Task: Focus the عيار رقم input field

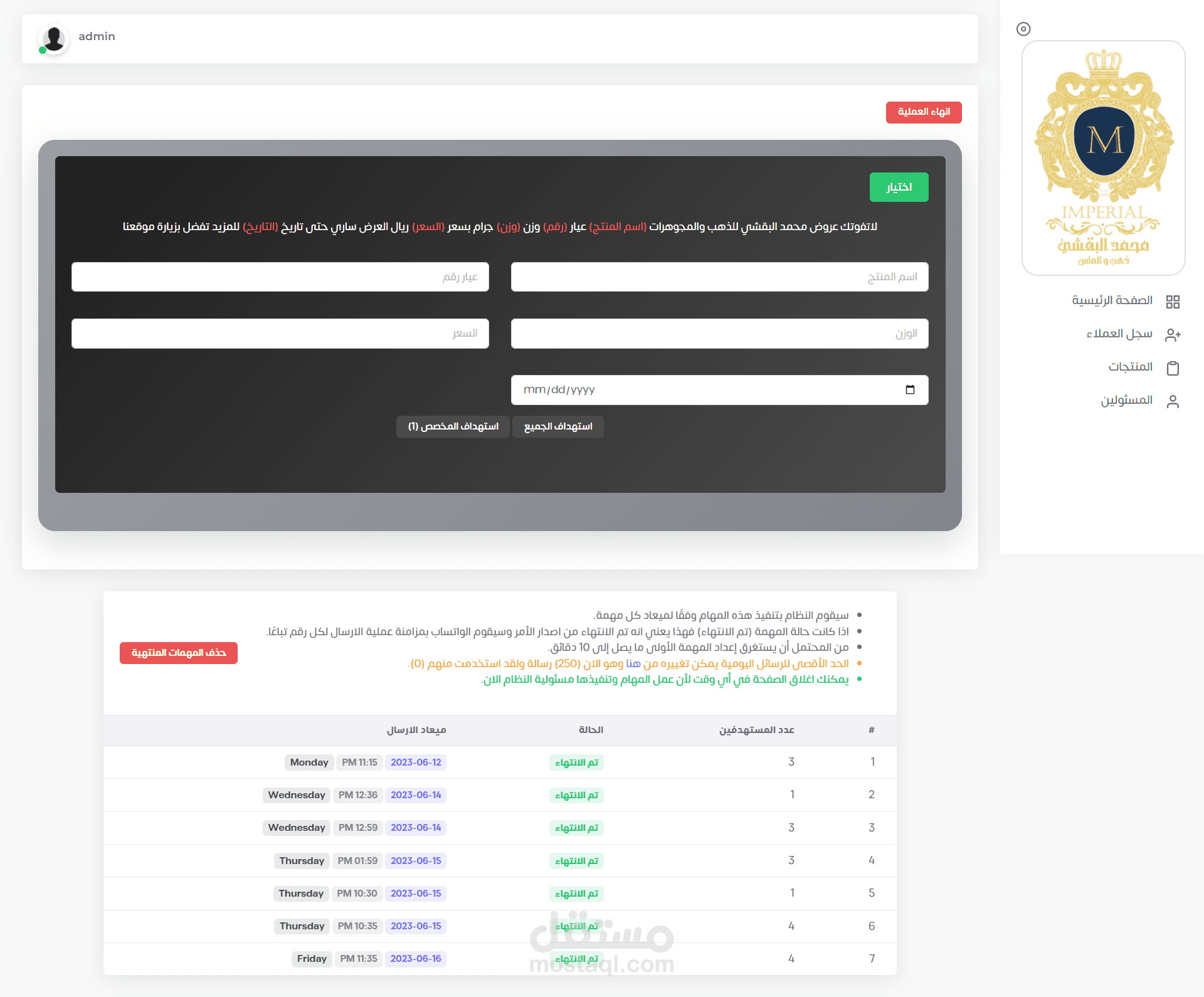Action: (280, 277)
